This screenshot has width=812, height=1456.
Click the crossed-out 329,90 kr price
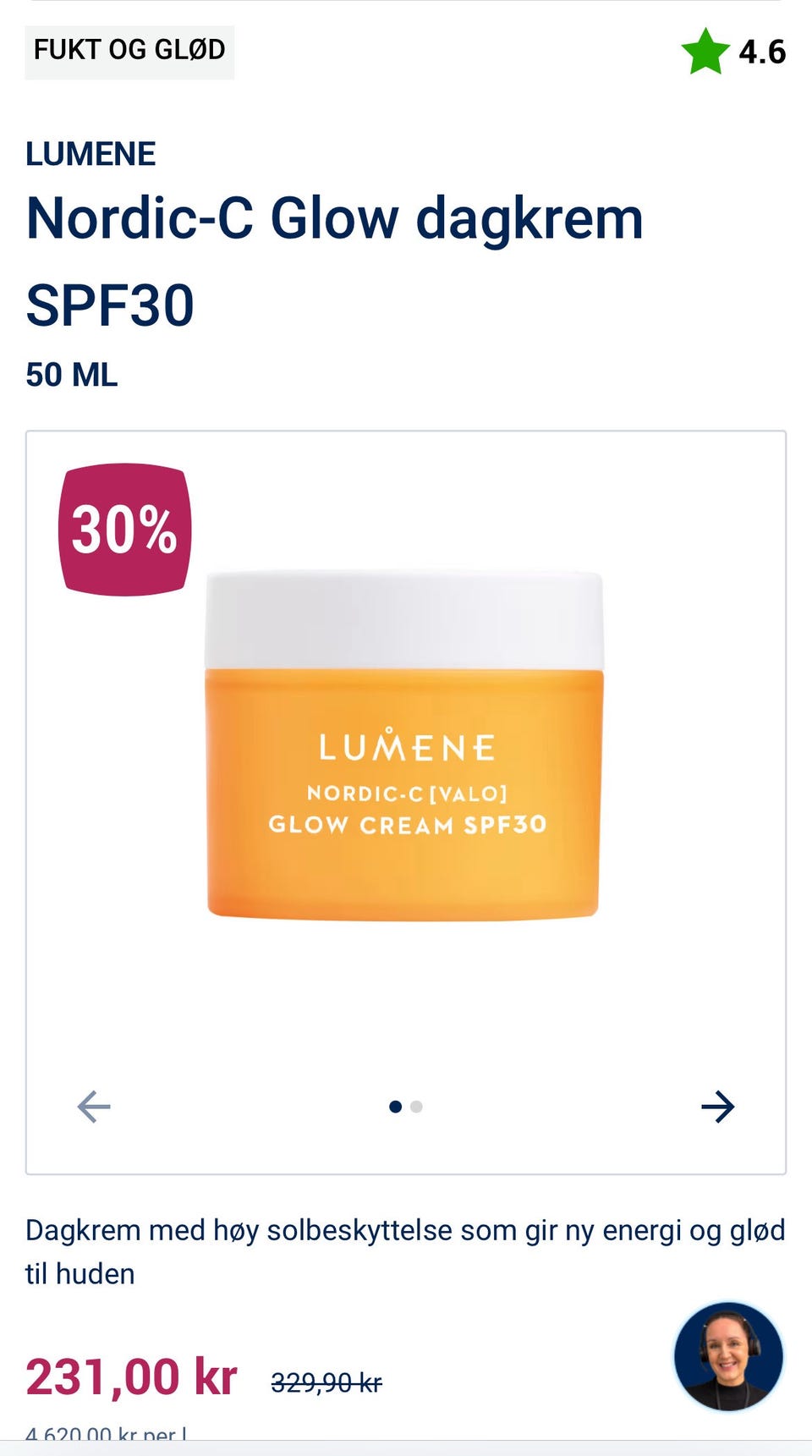pyautogui.click(x=326, y=1382)
